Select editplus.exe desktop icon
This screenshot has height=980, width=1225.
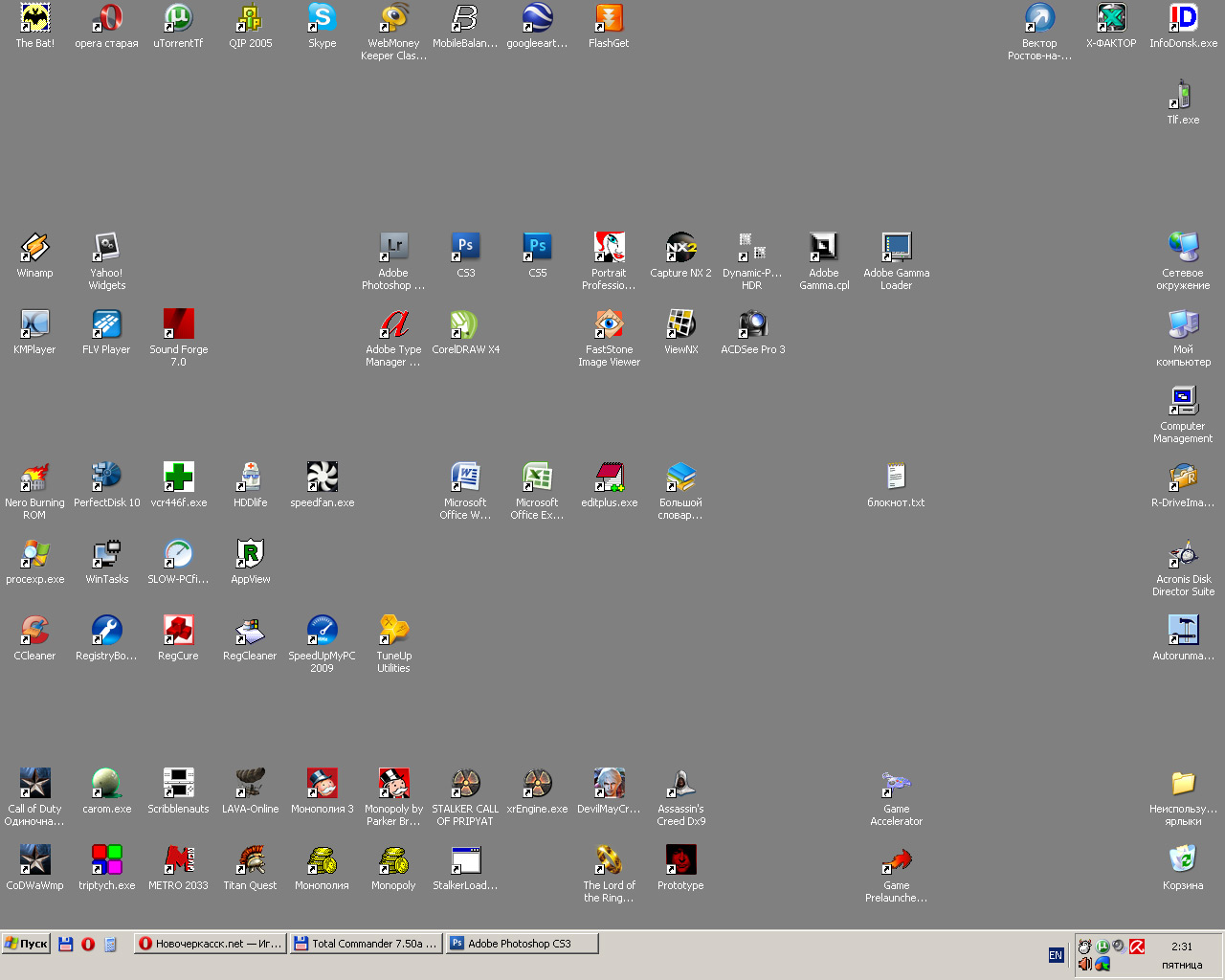click(x=610, y=477)
